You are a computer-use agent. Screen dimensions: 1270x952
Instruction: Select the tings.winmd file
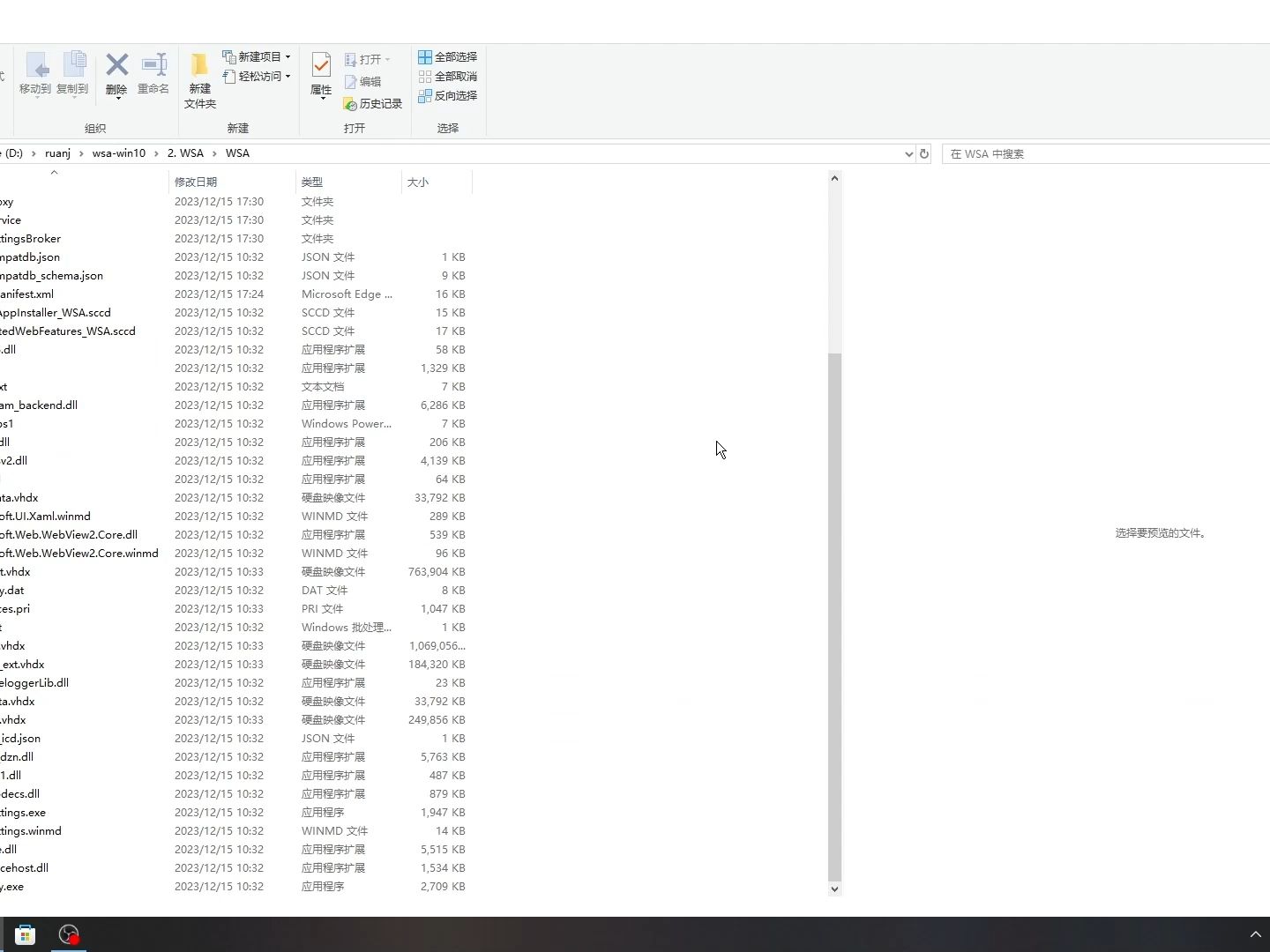(x=234, y=831)
